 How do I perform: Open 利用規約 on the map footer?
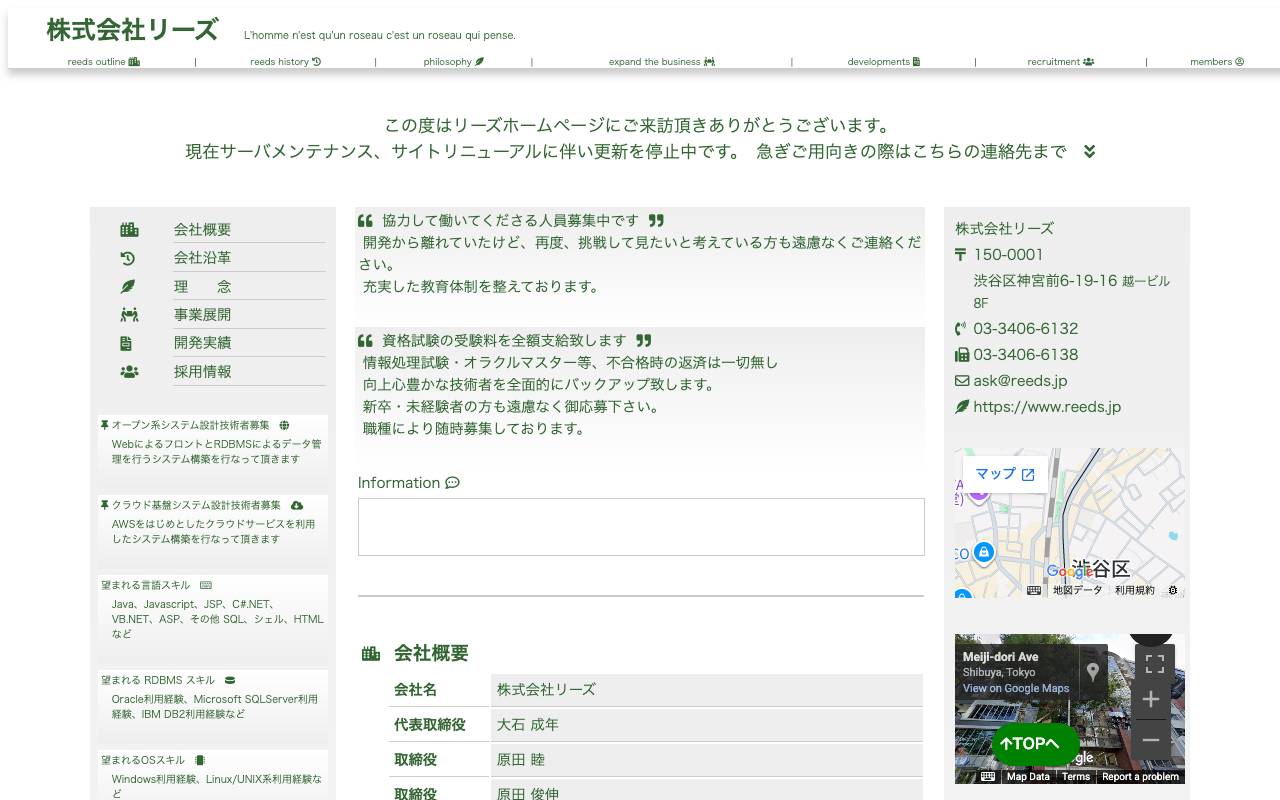(x=1135, y=591)
